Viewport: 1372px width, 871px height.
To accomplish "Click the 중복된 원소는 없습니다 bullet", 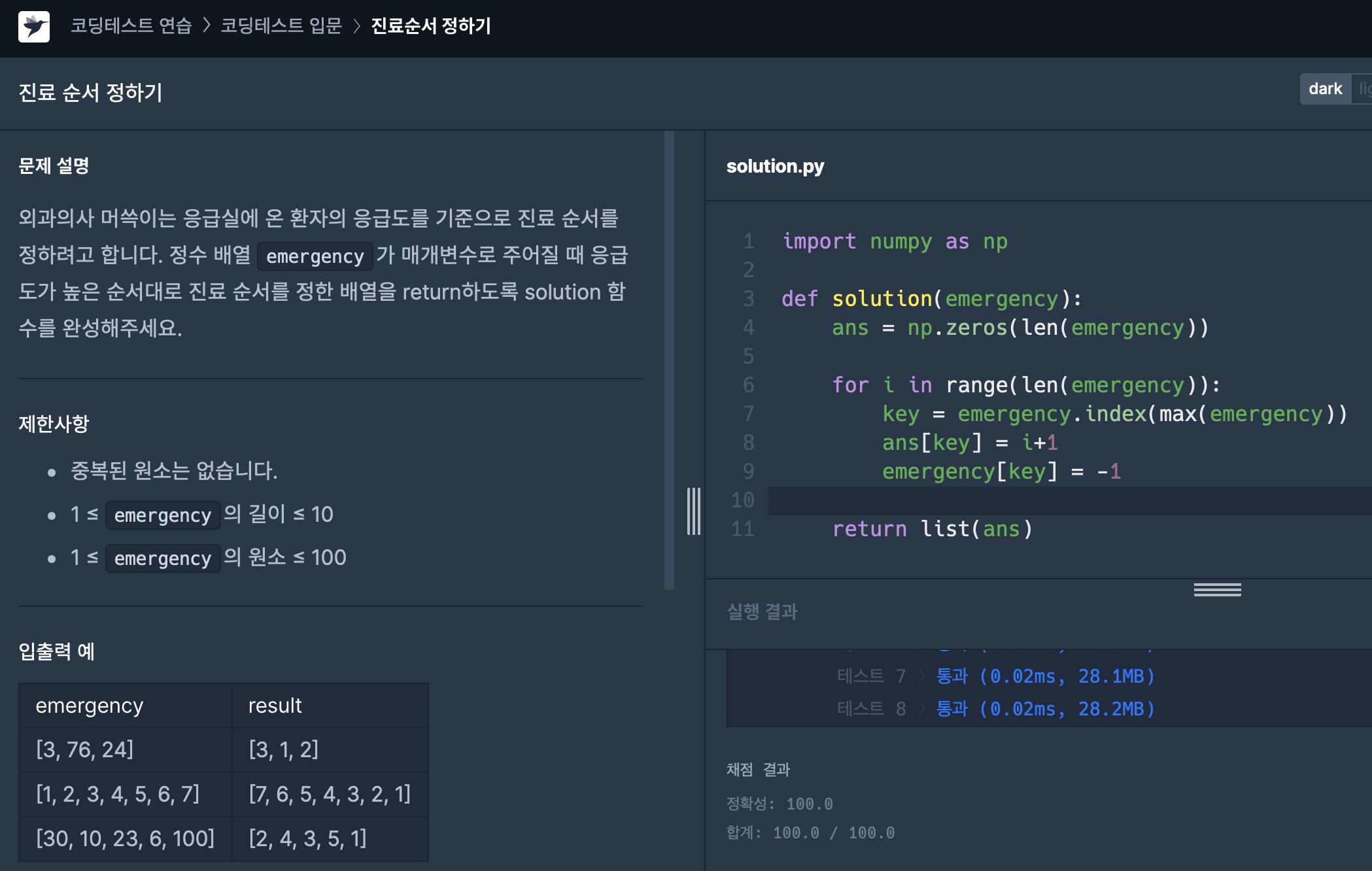I will click(x=174, y=471).
